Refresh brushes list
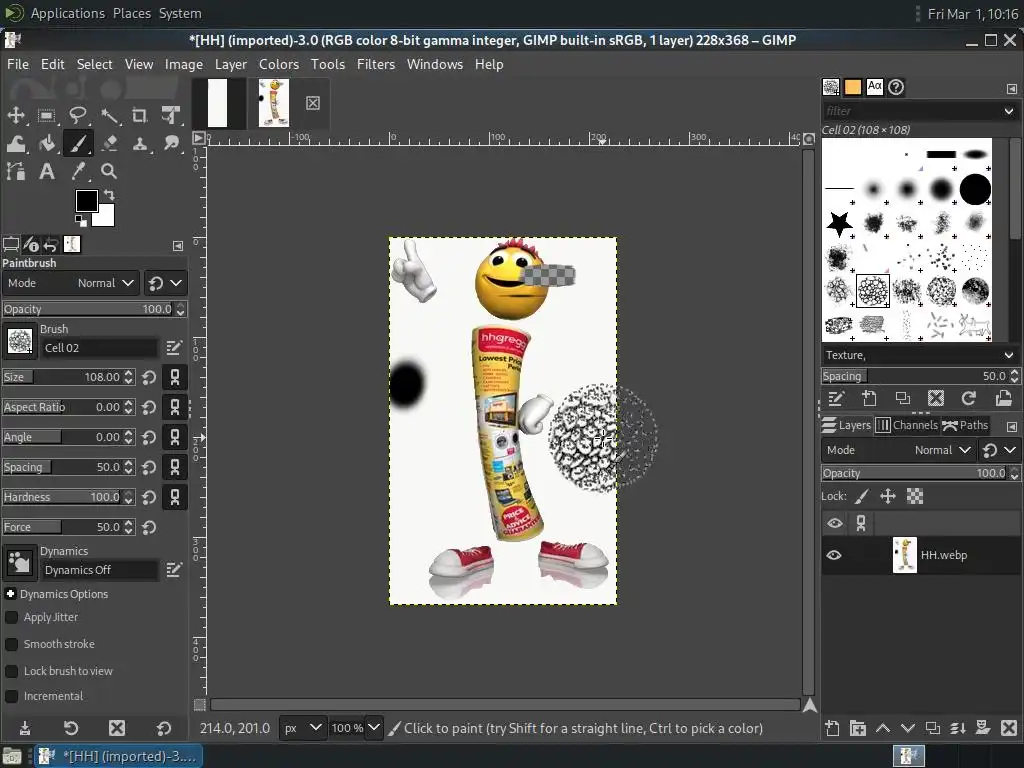This screenshot has height=768, width=1024. [969, 398]
